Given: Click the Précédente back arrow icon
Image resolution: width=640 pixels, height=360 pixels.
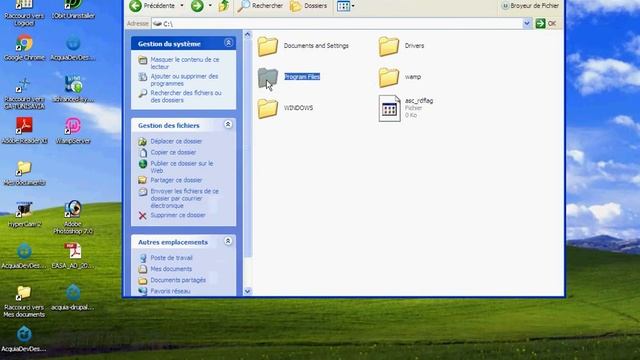Looking at the screenshot, I should tap(136, 6).
